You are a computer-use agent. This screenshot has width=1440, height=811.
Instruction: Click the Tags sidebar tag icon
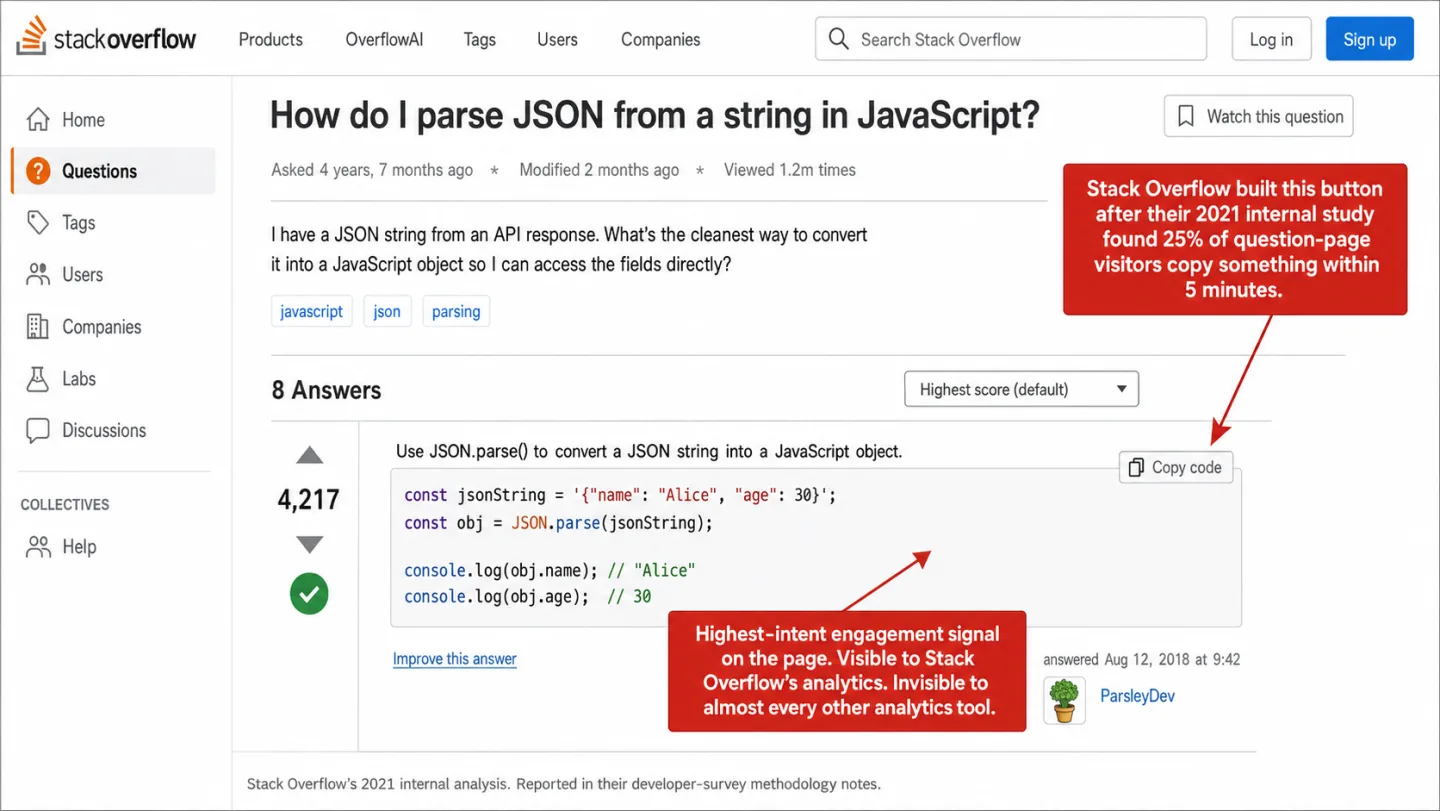click(x=38, y=223)
